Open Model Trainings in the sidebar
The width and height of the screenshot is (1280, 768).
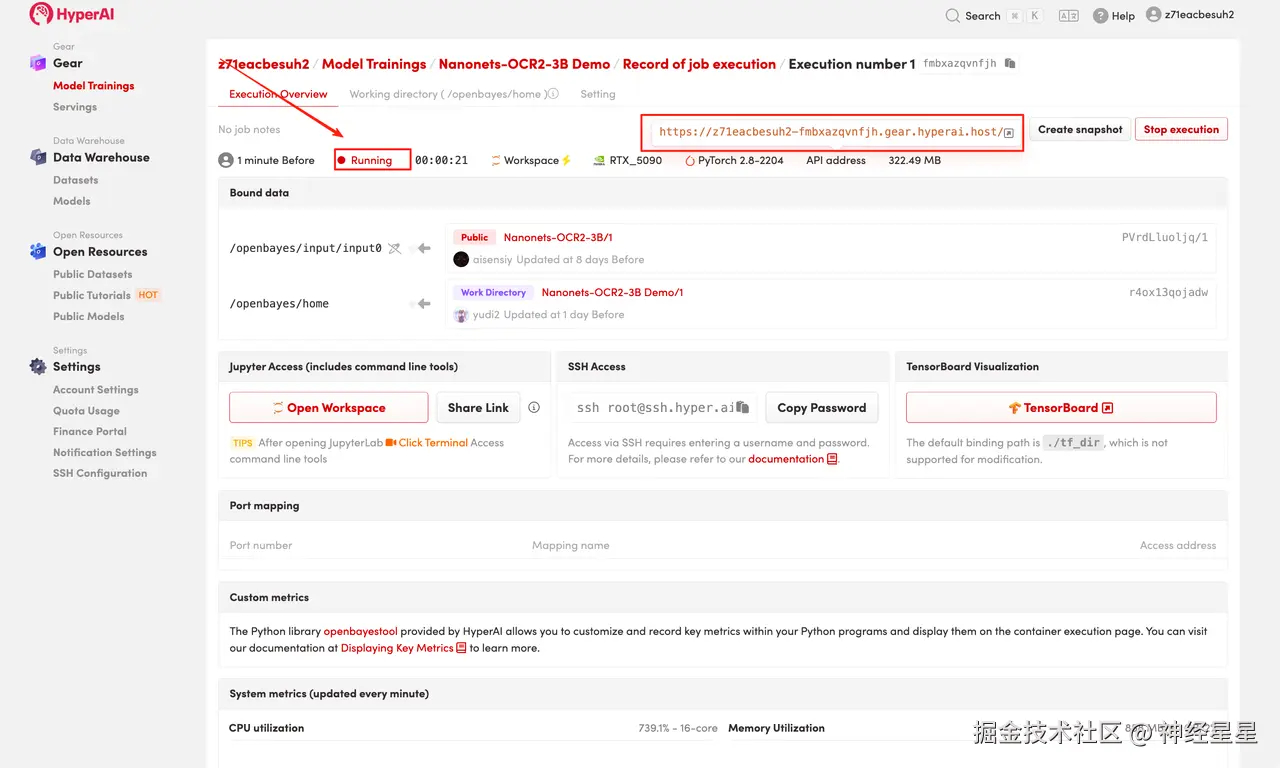[93, 86]
